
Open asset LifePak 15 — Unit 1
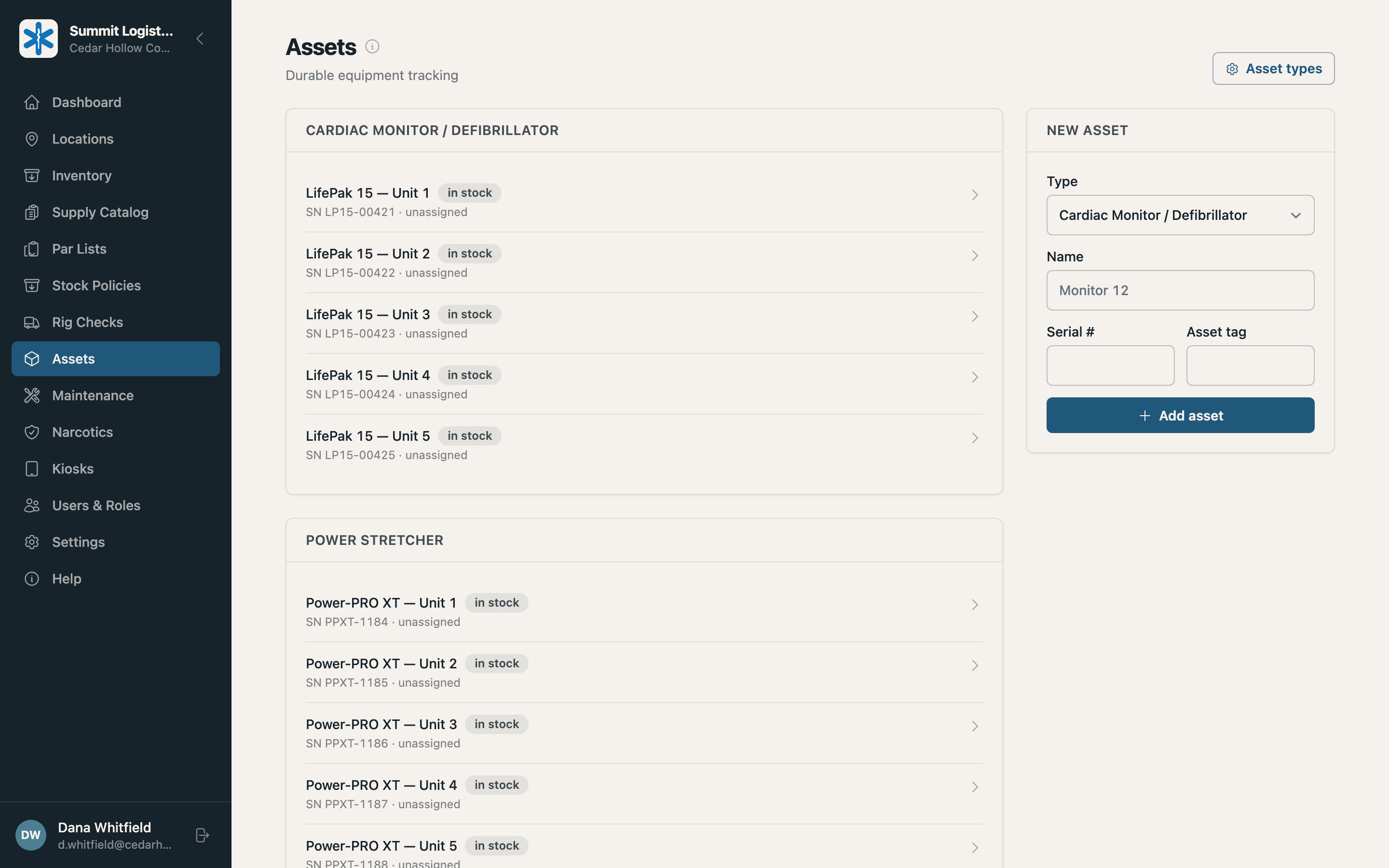pos(644,202)
